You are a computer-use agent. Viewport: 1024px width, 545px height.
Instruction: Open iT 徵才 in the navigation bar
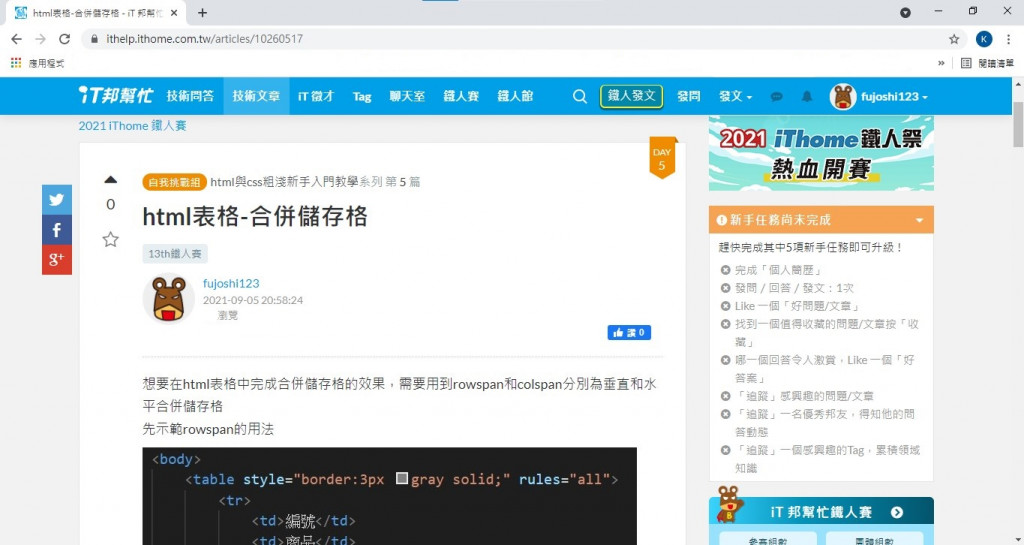[x=316, y=96]
